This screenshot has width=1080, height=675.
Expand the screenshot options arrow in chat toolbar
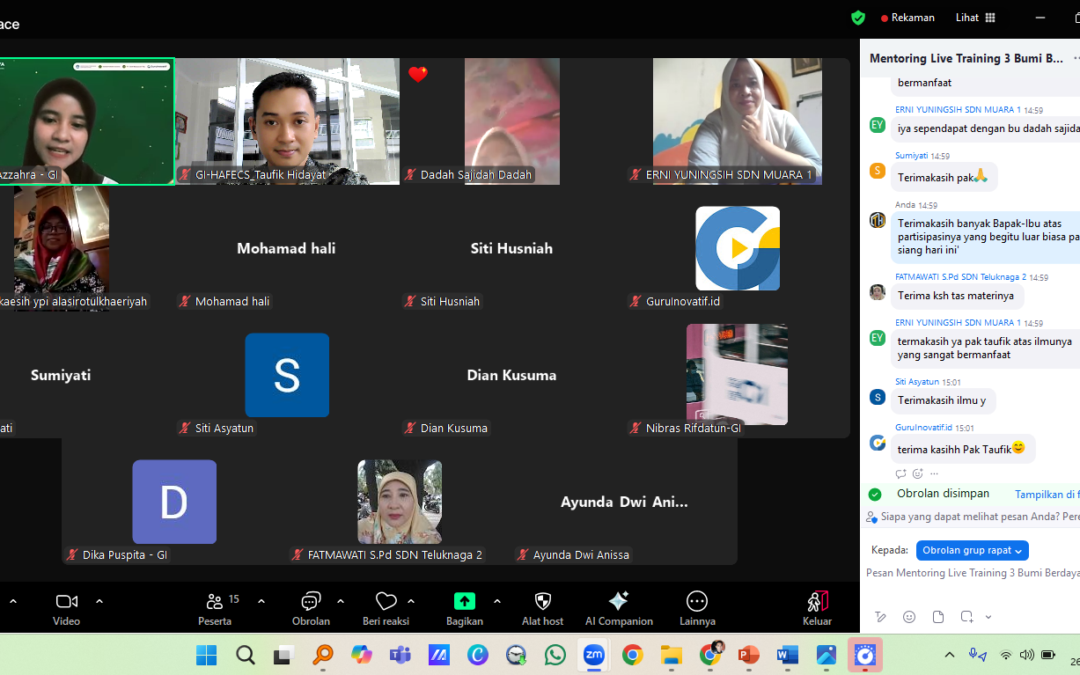pos(988,617)
